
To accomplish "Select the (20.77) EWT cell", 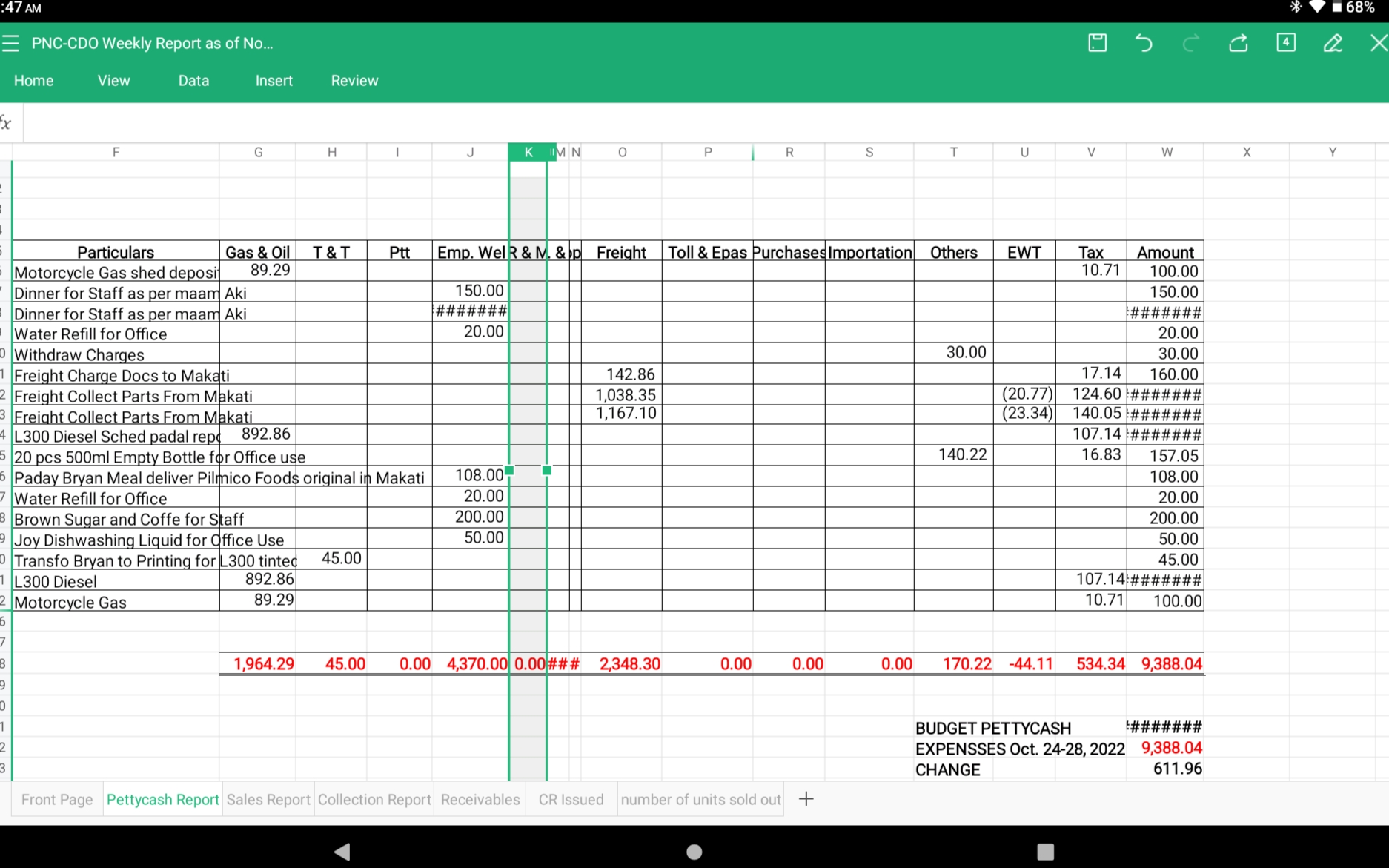I will click(x=1024, y=394).
